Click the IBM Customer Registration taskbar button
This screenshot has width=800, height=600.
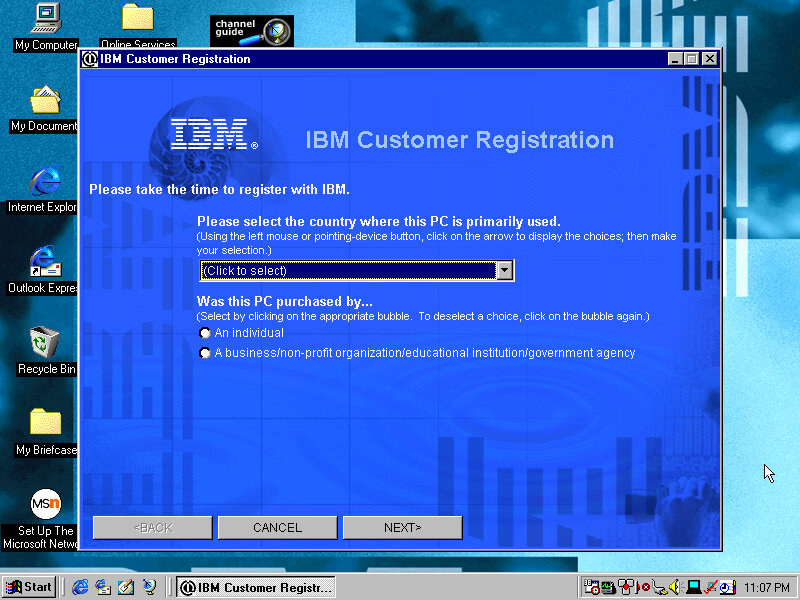256,587
